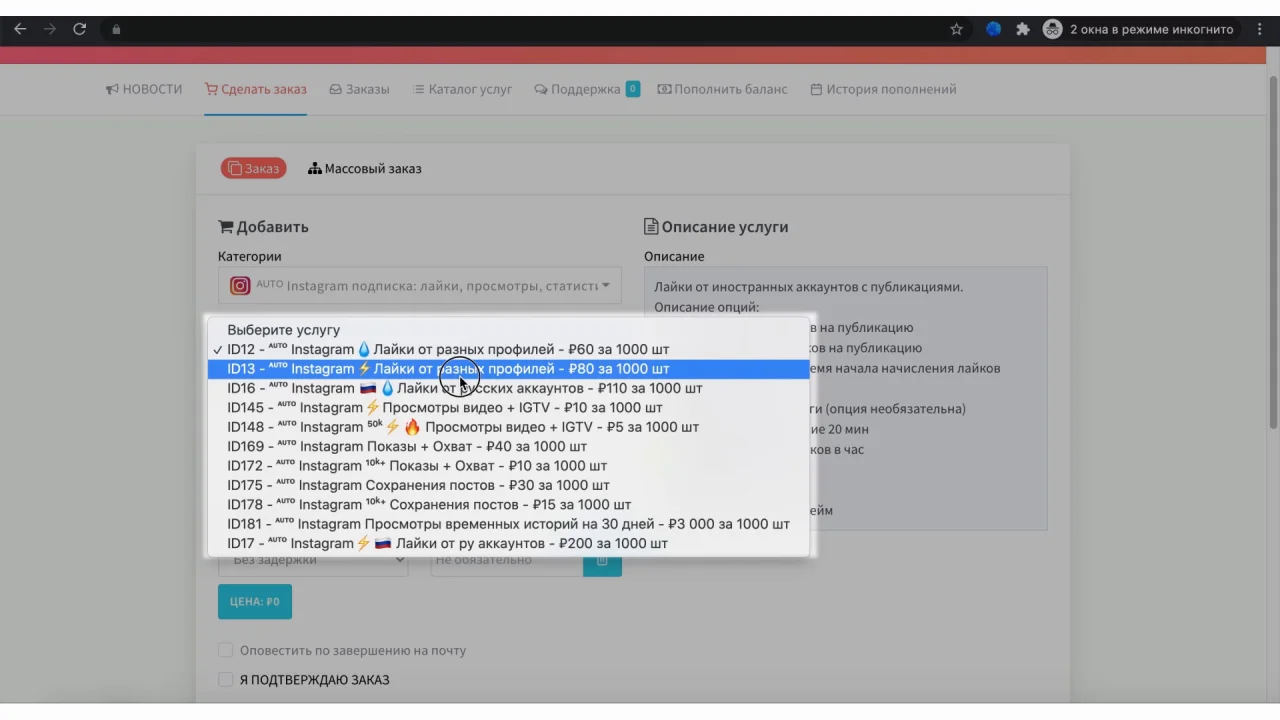Pick ID175 Сохранения постов ₽30
This screenshot has height=720, width=1280.
[x=508, y=485]
